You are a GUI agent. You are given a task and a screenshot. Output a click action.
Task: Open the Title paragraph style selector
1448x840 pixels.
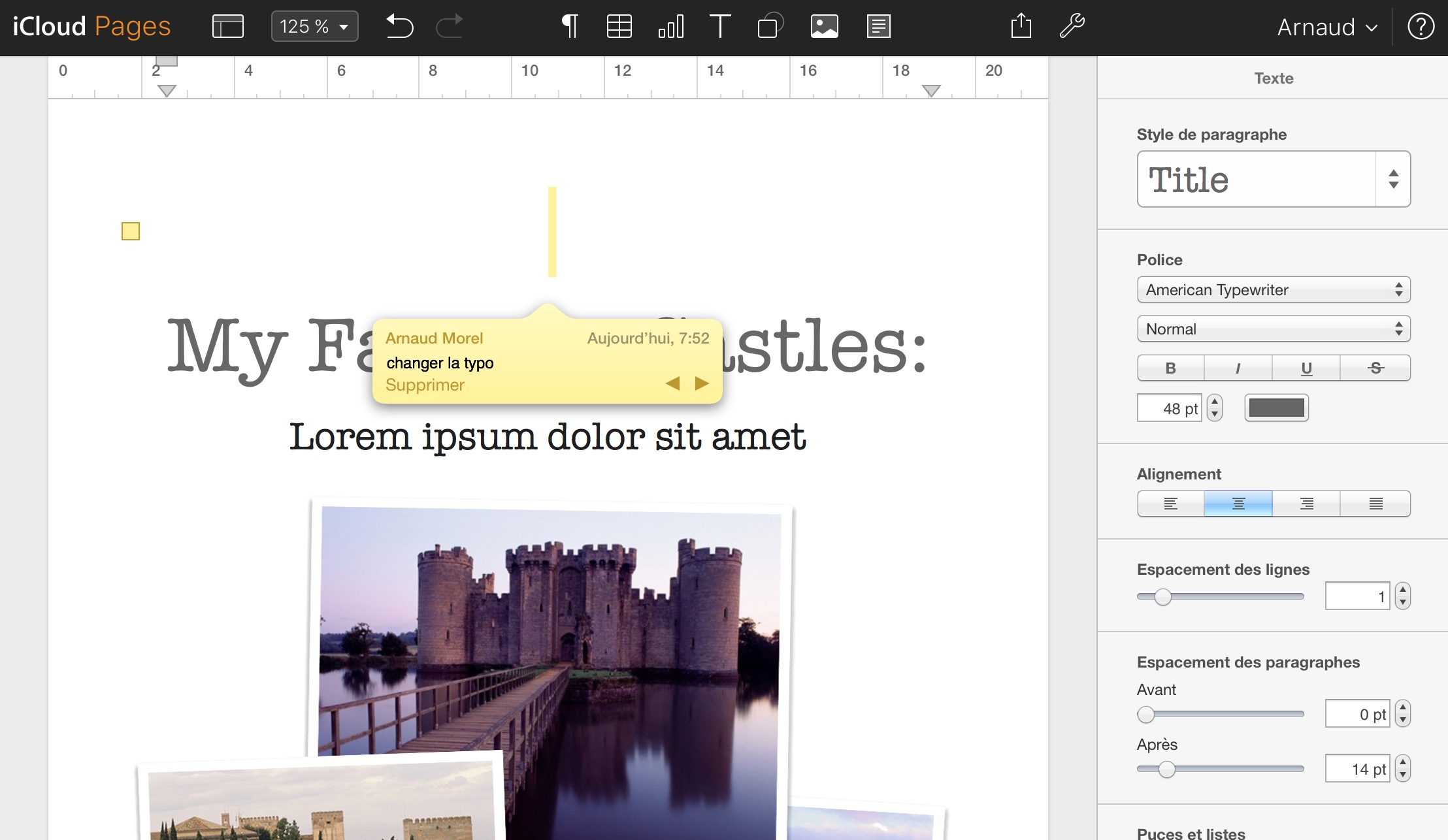(1274, 179)
